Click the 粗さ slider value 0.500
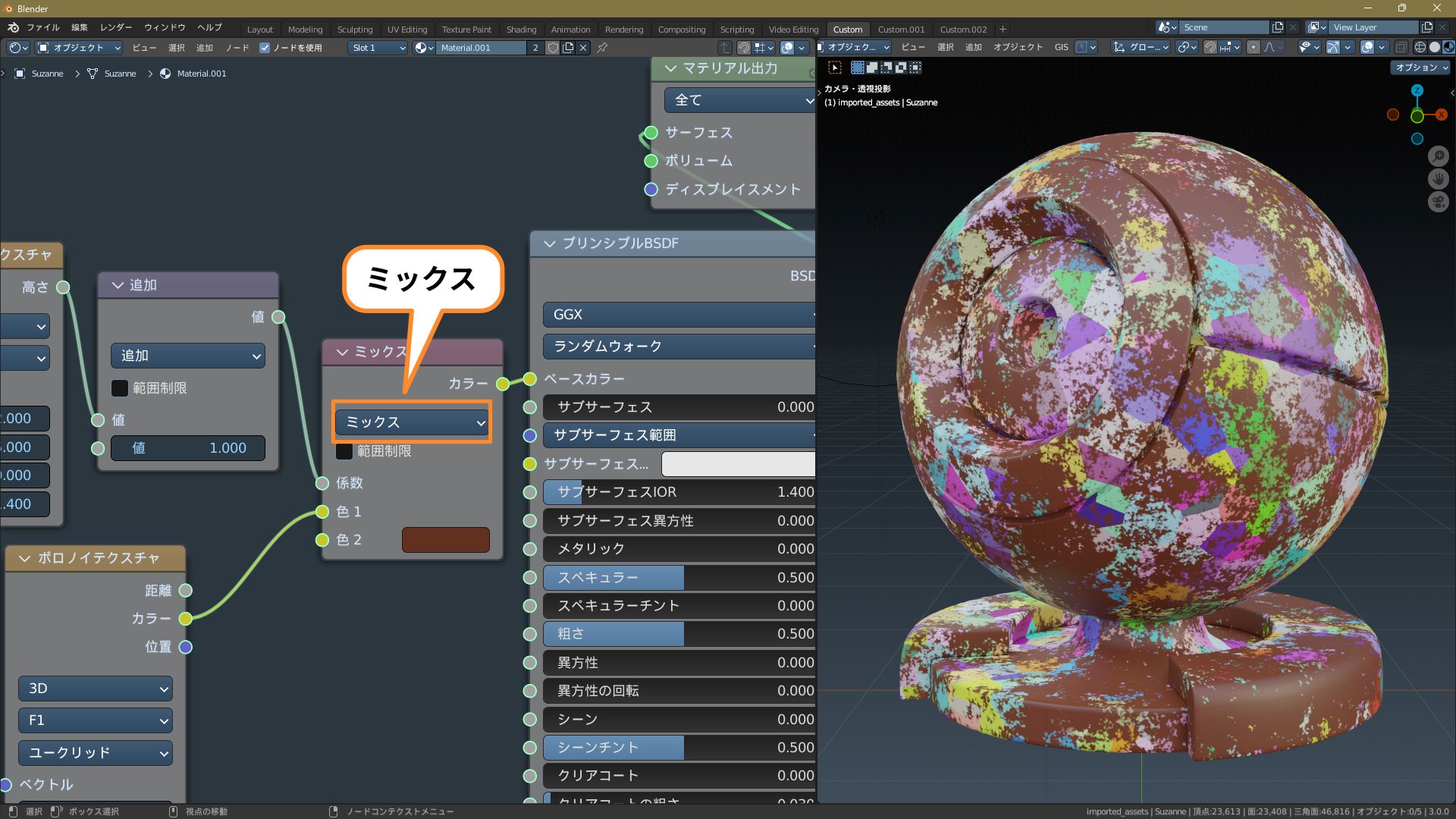Viewport: 1456px width, 819px height. coord(679,634)
